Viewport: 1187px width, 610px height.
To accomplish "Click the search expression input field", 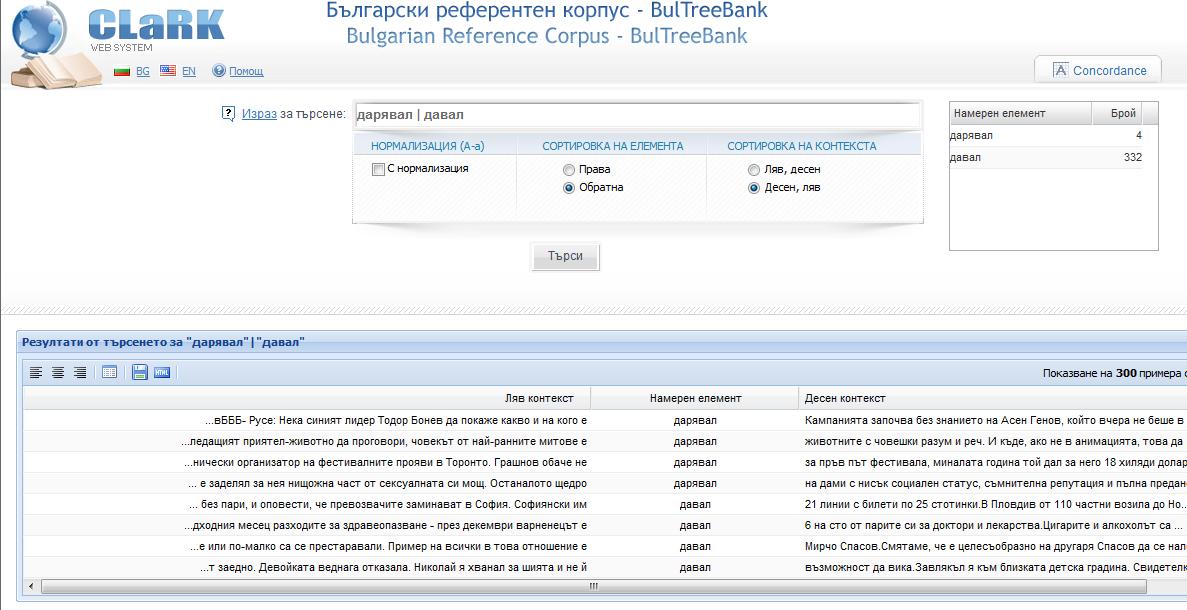I will 637,115.
